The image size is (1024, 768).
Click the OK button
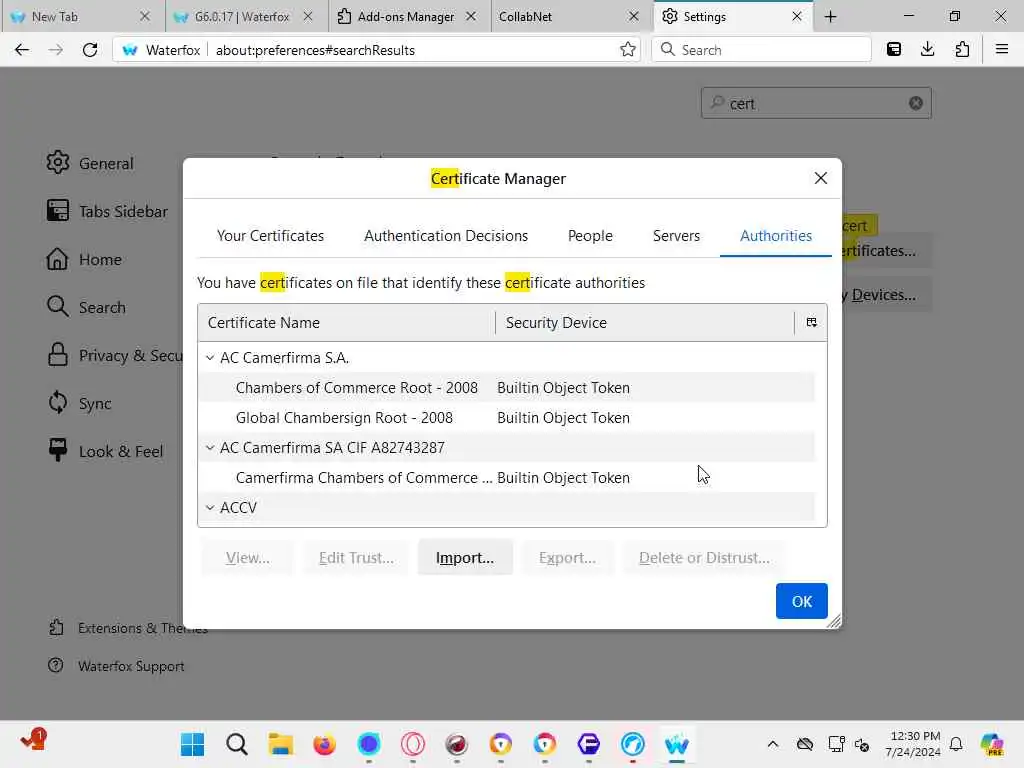pos(801,601)
